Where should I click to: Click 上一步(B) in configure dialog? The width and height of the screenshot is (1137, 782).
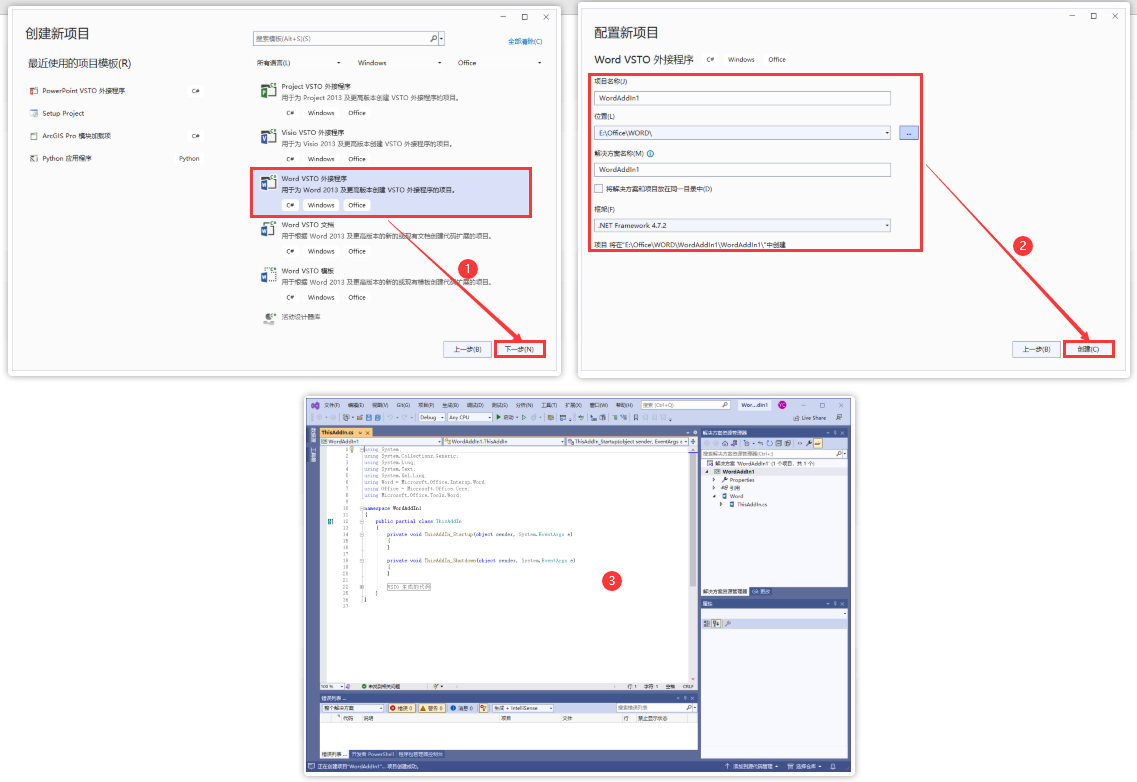click(1035, 349)
